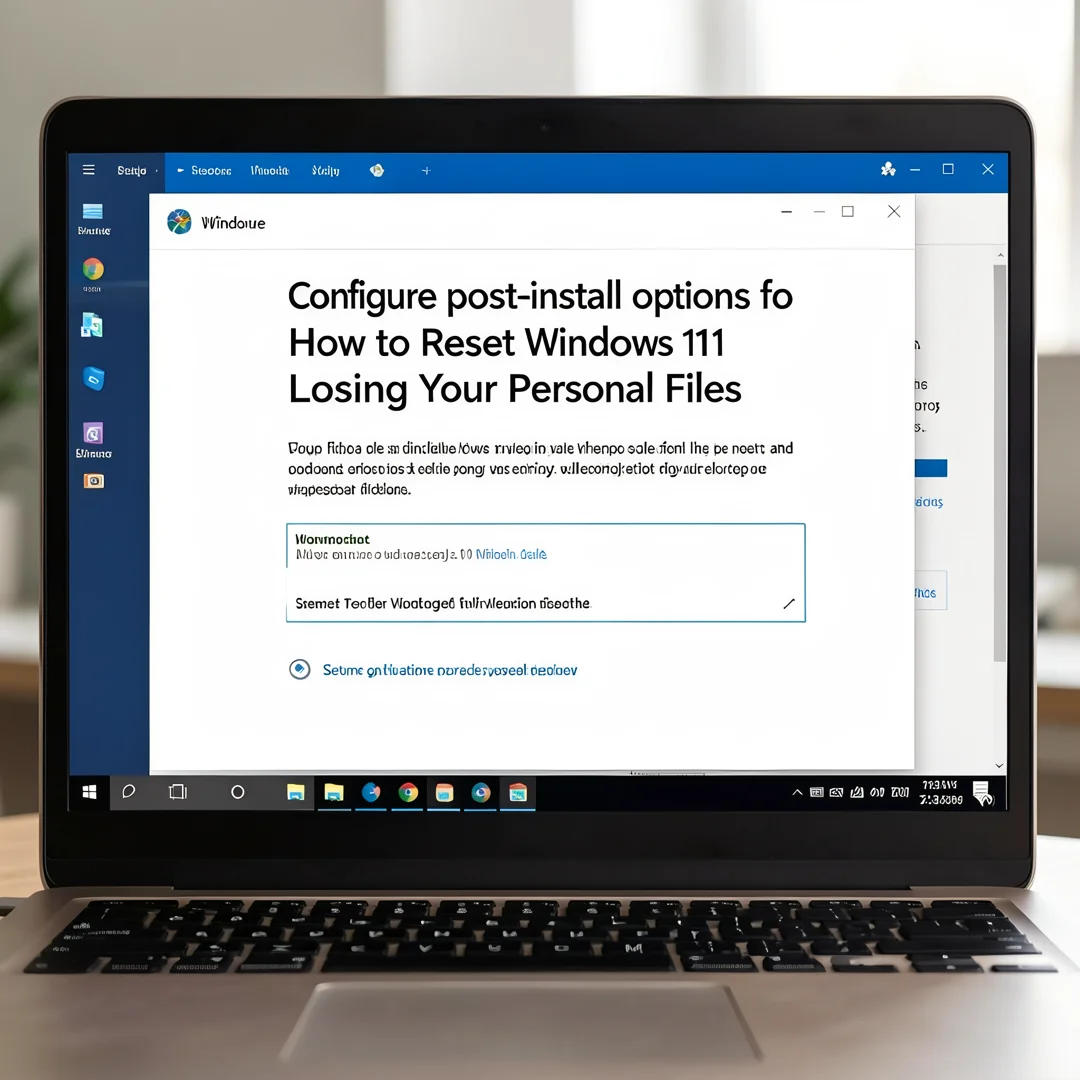Open the purple Minano icon in the sidebar
This screenshot has width=1080, height=1080.
click(x=93, y=439)
